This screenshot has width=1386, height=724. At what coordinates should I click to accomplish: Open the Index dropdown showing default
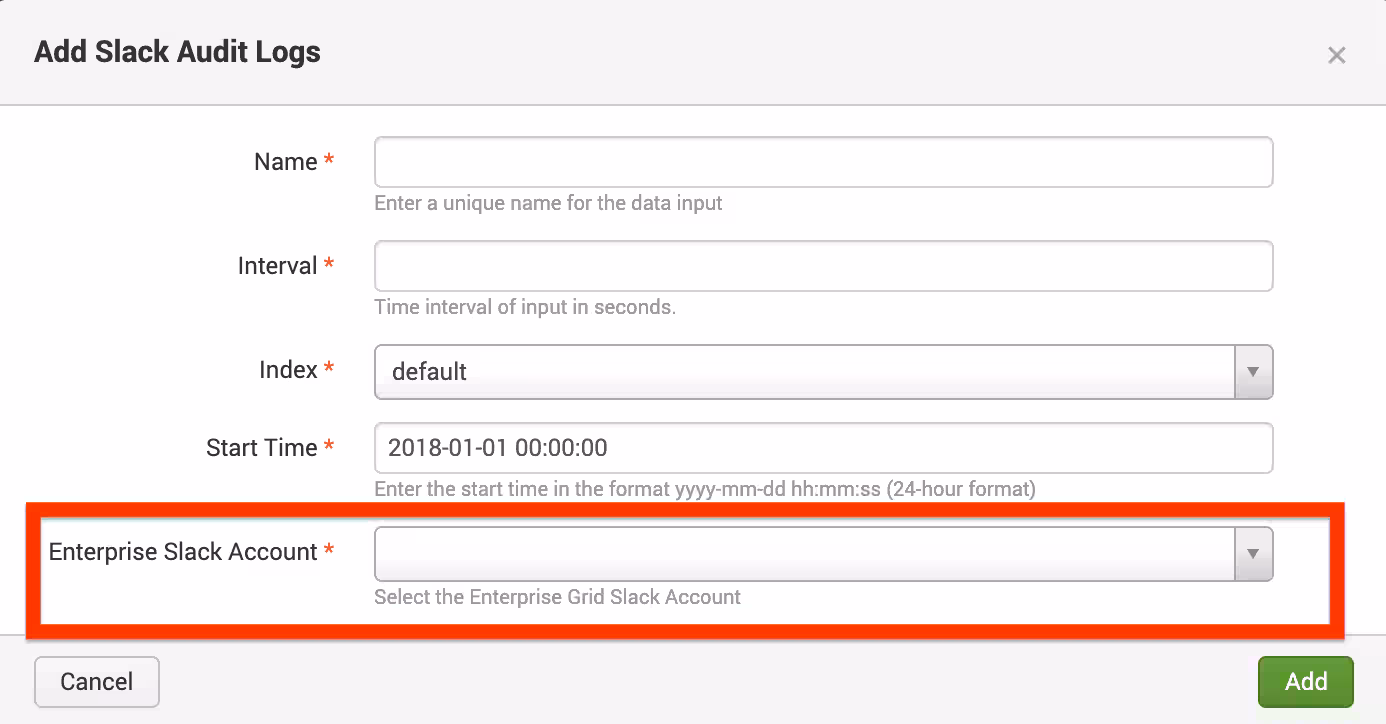(804, 372)
